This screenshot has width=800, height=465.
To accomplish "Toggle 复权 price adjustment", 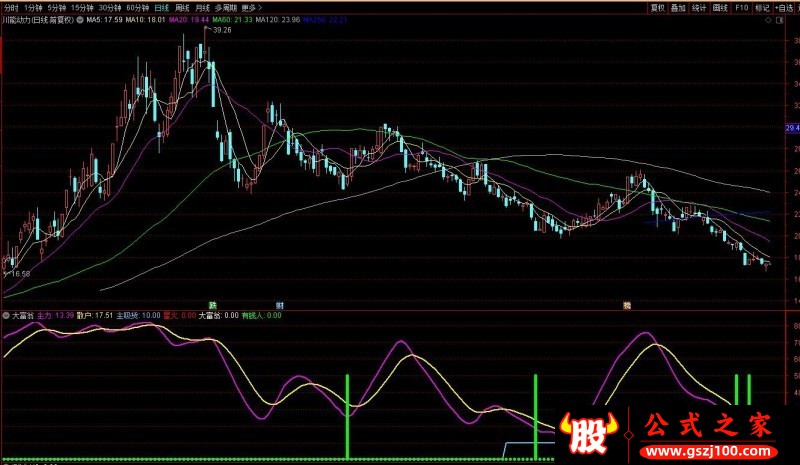I will pos(657,6).
